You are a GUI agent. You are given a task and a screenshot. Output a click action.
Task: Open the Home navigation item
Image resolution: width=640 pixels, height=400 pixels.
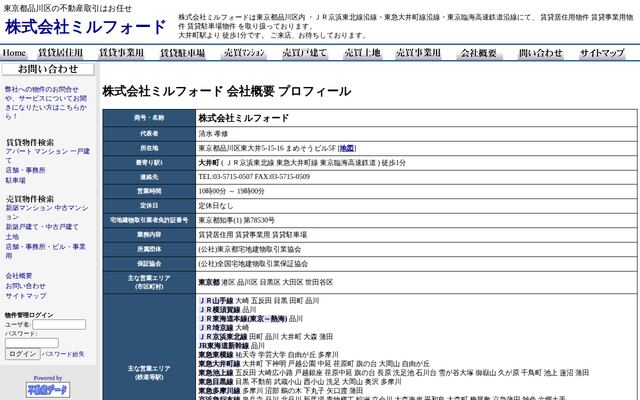pyautogui.click(x=14, y=53)
